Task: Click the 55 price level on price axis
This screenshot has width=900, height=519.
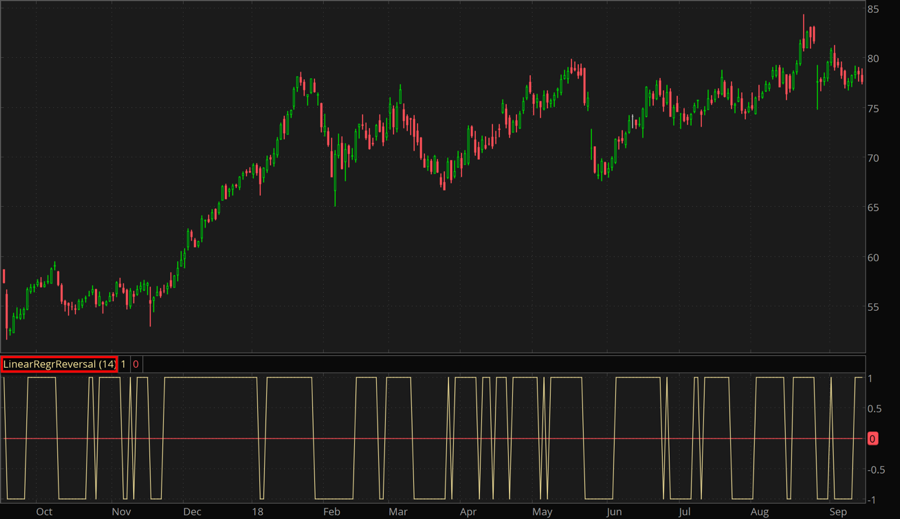Action: [x=873, y=307]
